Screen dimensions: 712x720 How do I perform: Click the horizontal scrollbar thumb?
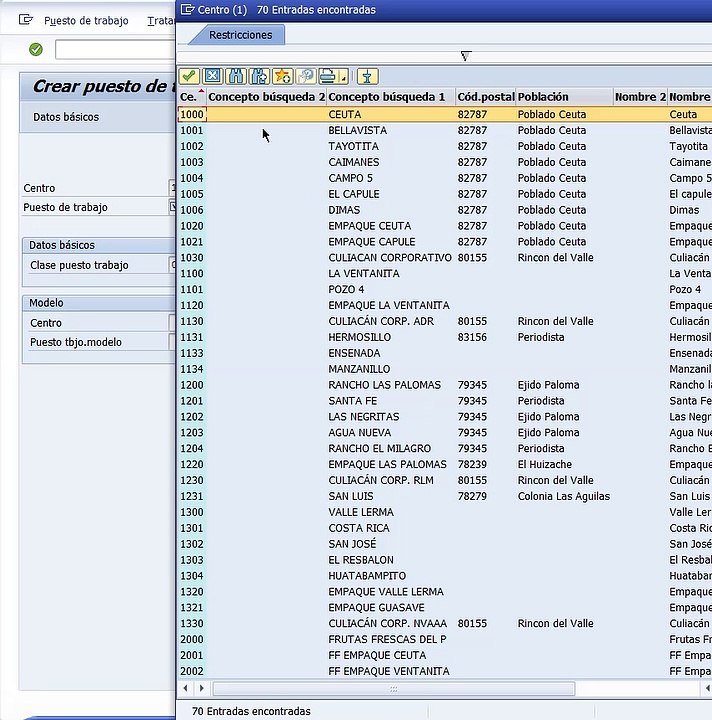[393, 689]
